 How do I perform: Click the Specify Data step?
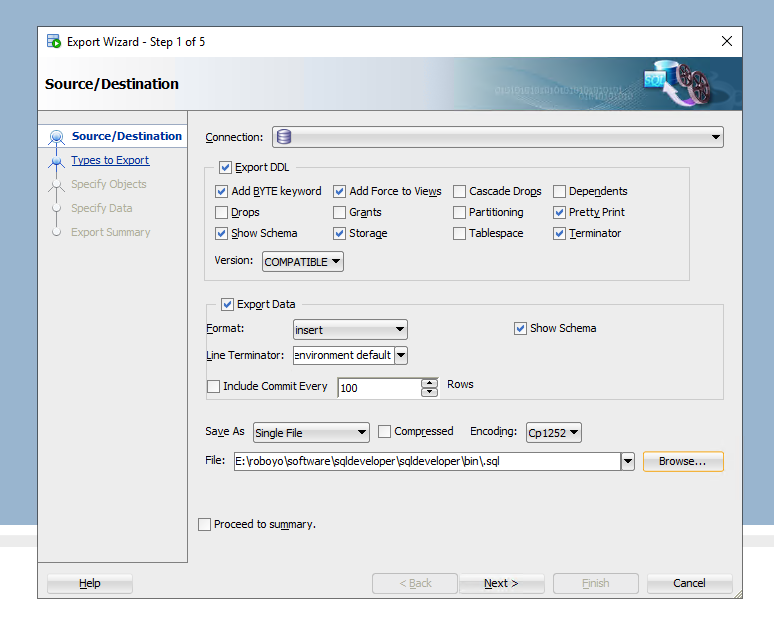point(102,208)
